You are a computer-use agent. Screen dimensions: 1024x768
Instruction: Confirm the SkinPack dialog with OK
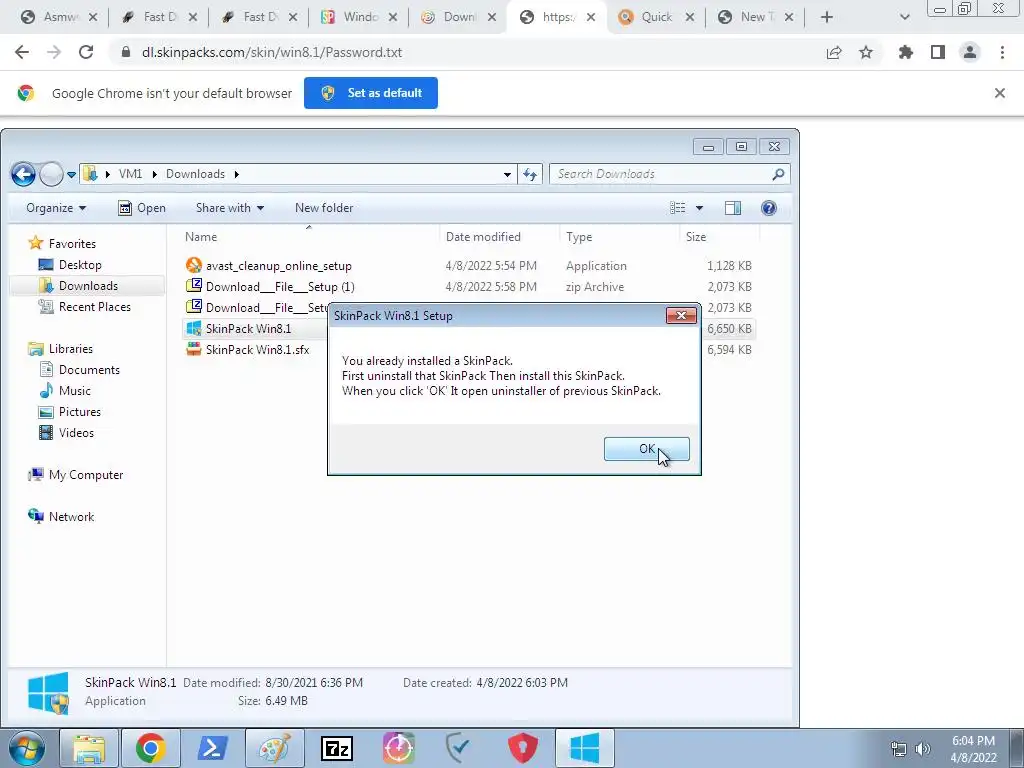(x=646, y=449)
